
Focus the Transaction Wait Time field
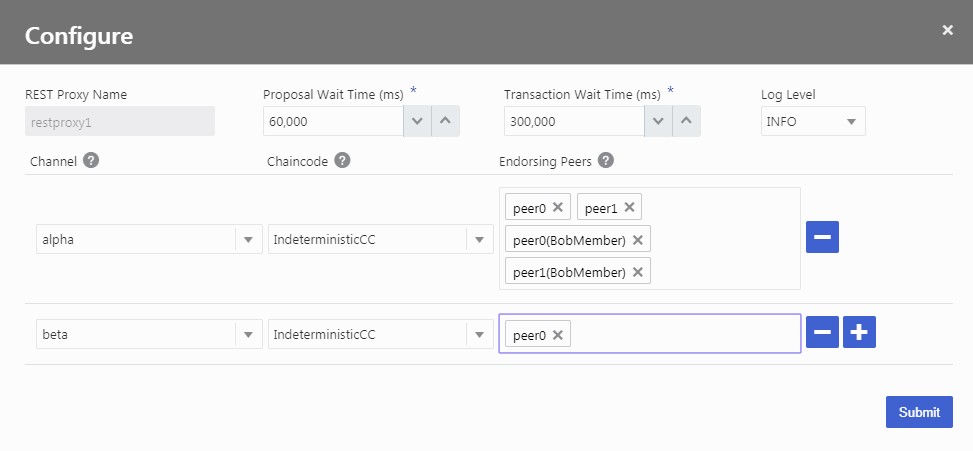(x=572, y=121)
